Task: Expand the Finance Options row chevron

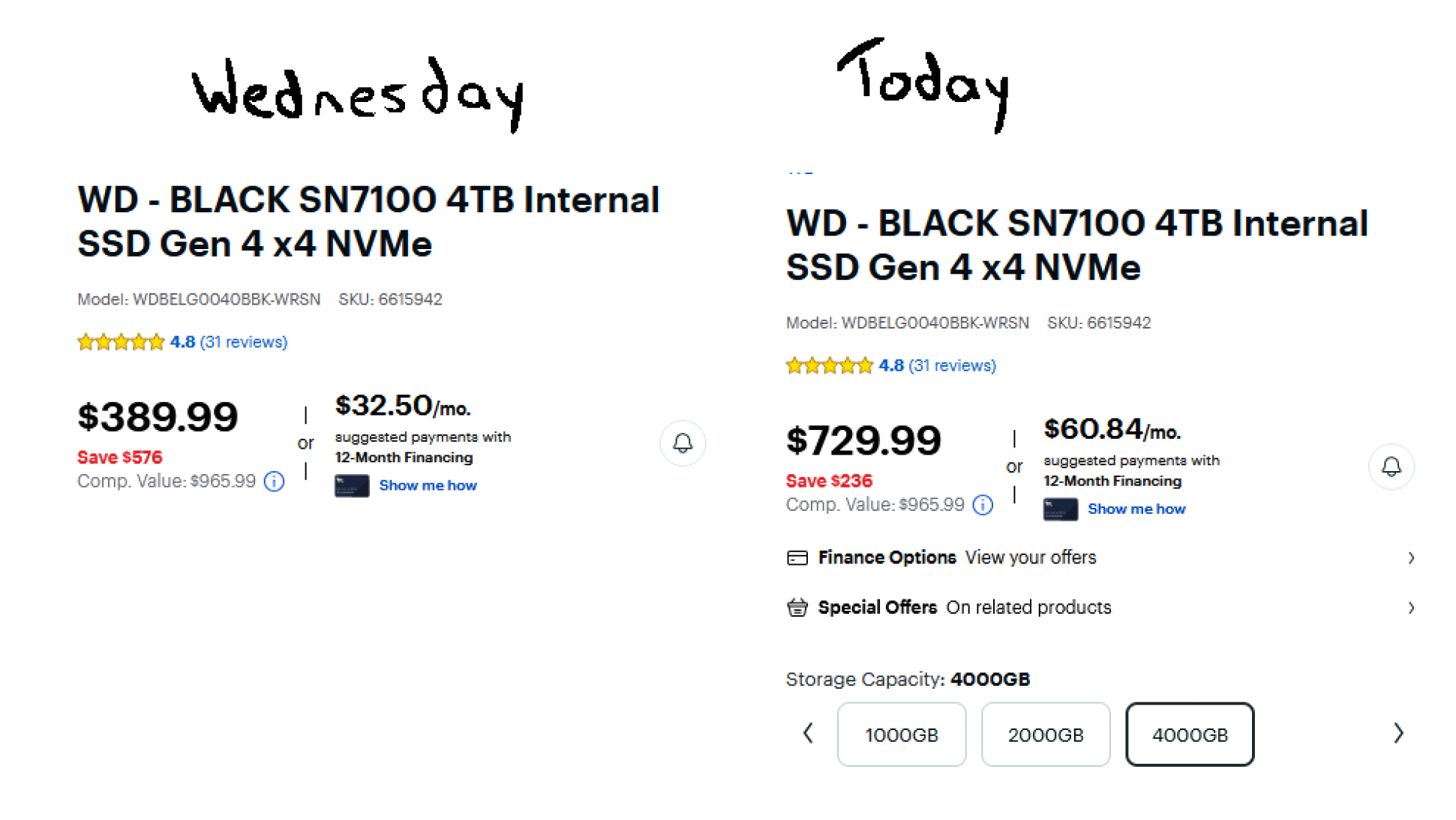Action: [x=1410, y=557]
